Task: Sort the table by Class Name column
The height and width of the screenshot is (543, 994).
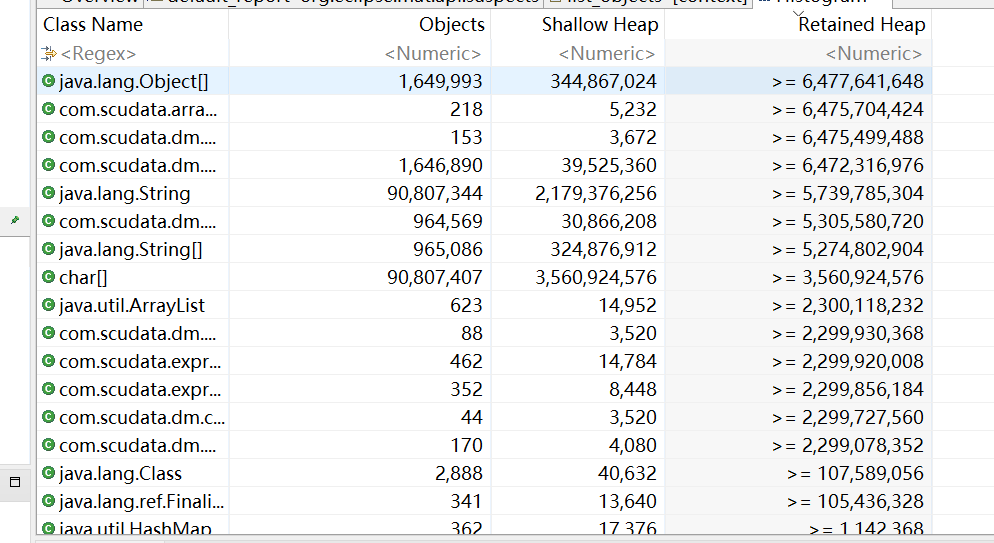Action: (x=93, y=25)
